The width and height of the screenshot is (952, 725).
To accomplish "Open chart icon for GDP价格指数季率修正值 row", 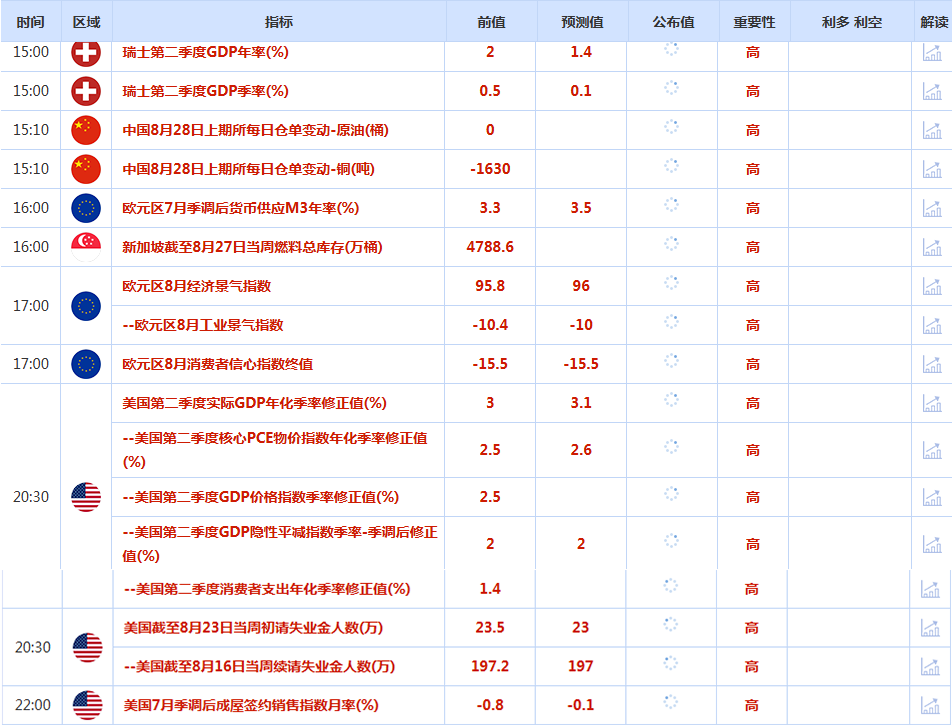I will click(x=932, y=497).
